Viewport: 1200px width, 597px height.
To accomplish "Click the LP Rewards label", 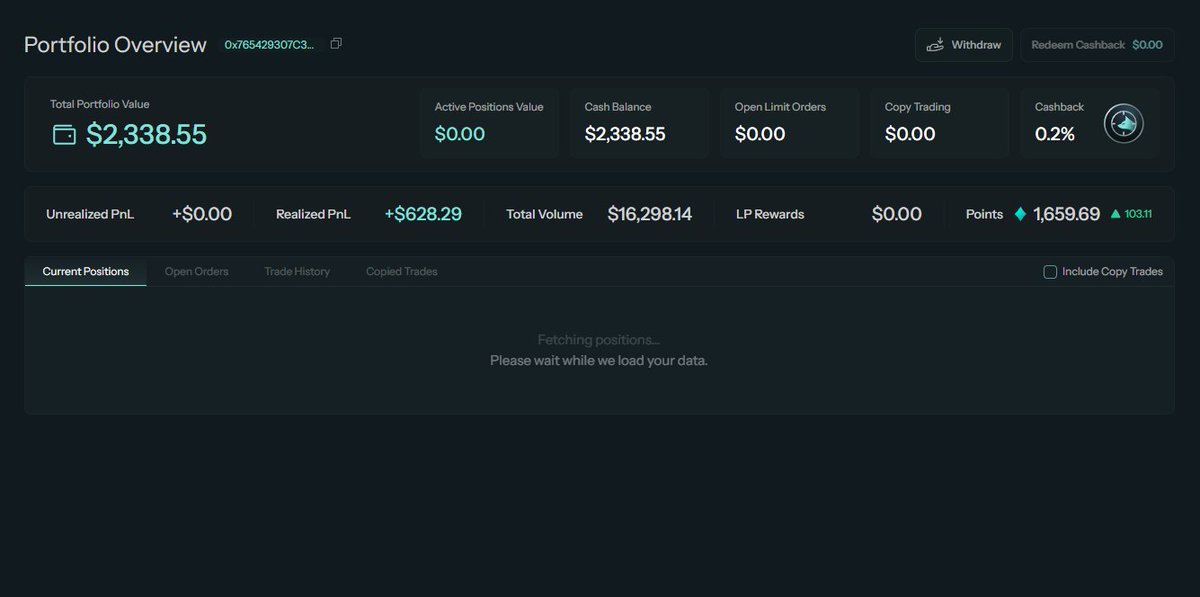I will coord(770,214).
